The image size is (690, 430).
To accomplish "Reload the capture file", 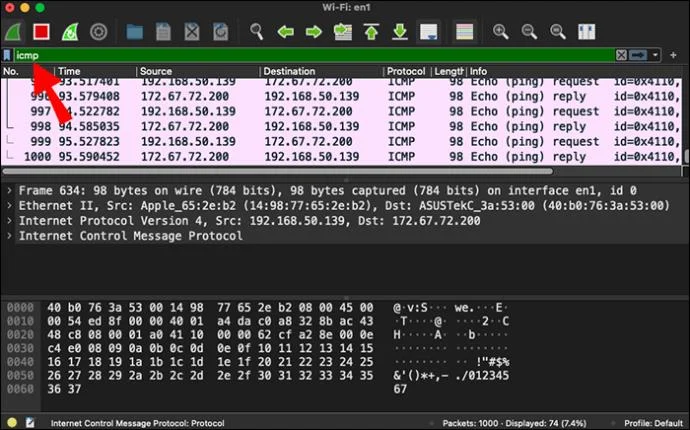I will 220,32.
